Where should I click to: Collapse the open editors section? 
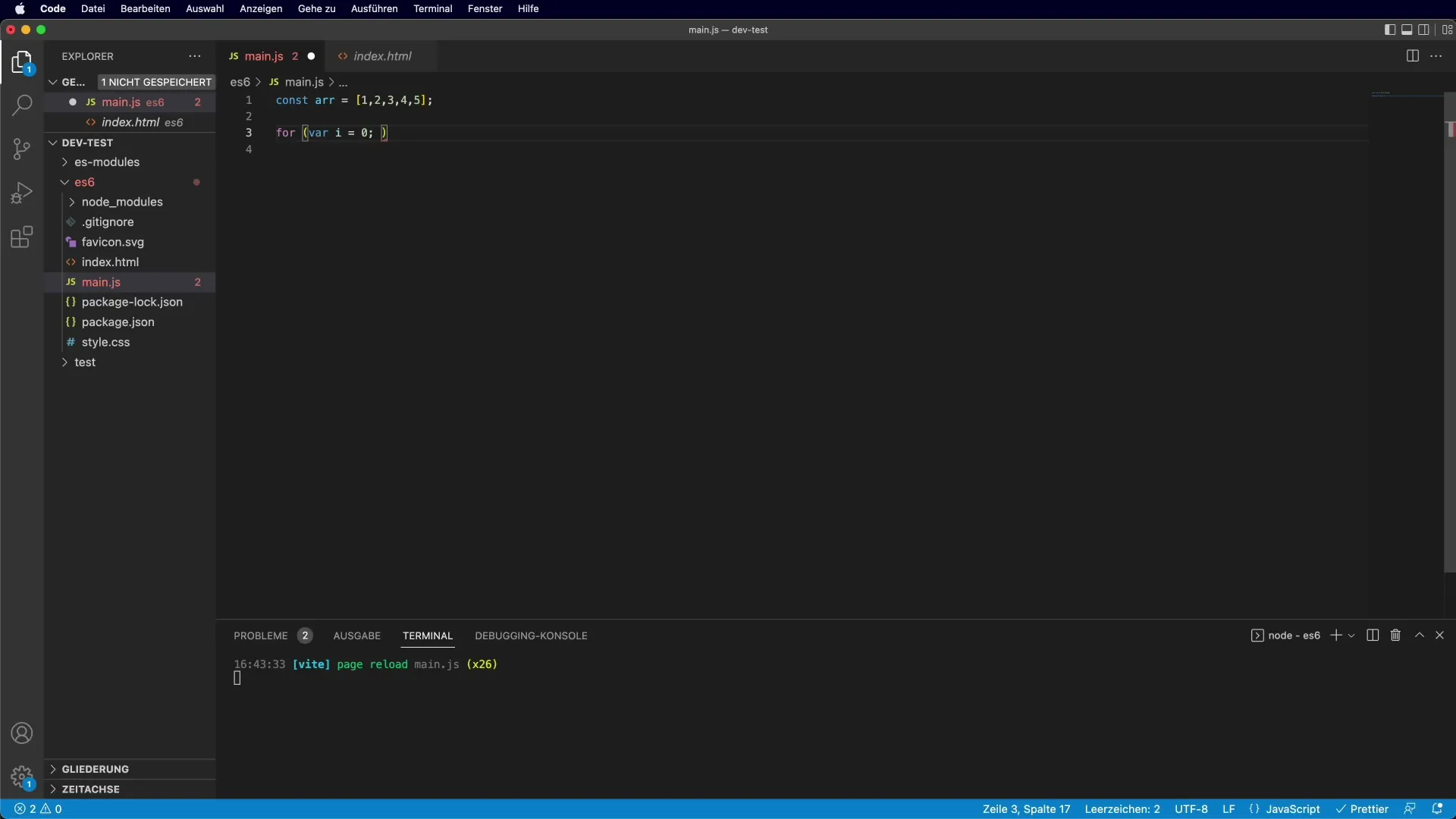(x=53, y=82)
